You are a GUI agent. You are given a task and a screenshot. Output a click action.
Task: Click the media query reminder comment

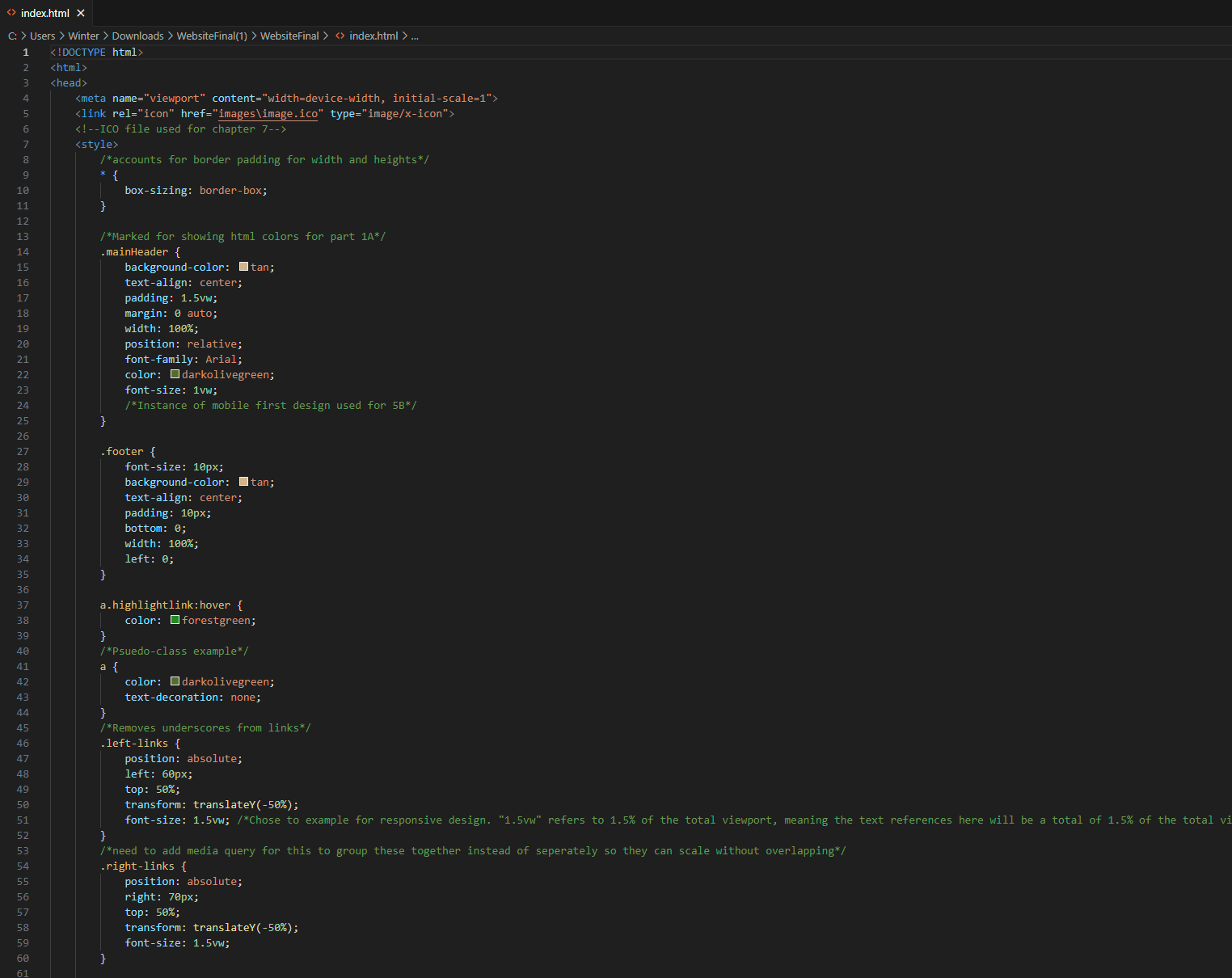(x=473, y=851)
